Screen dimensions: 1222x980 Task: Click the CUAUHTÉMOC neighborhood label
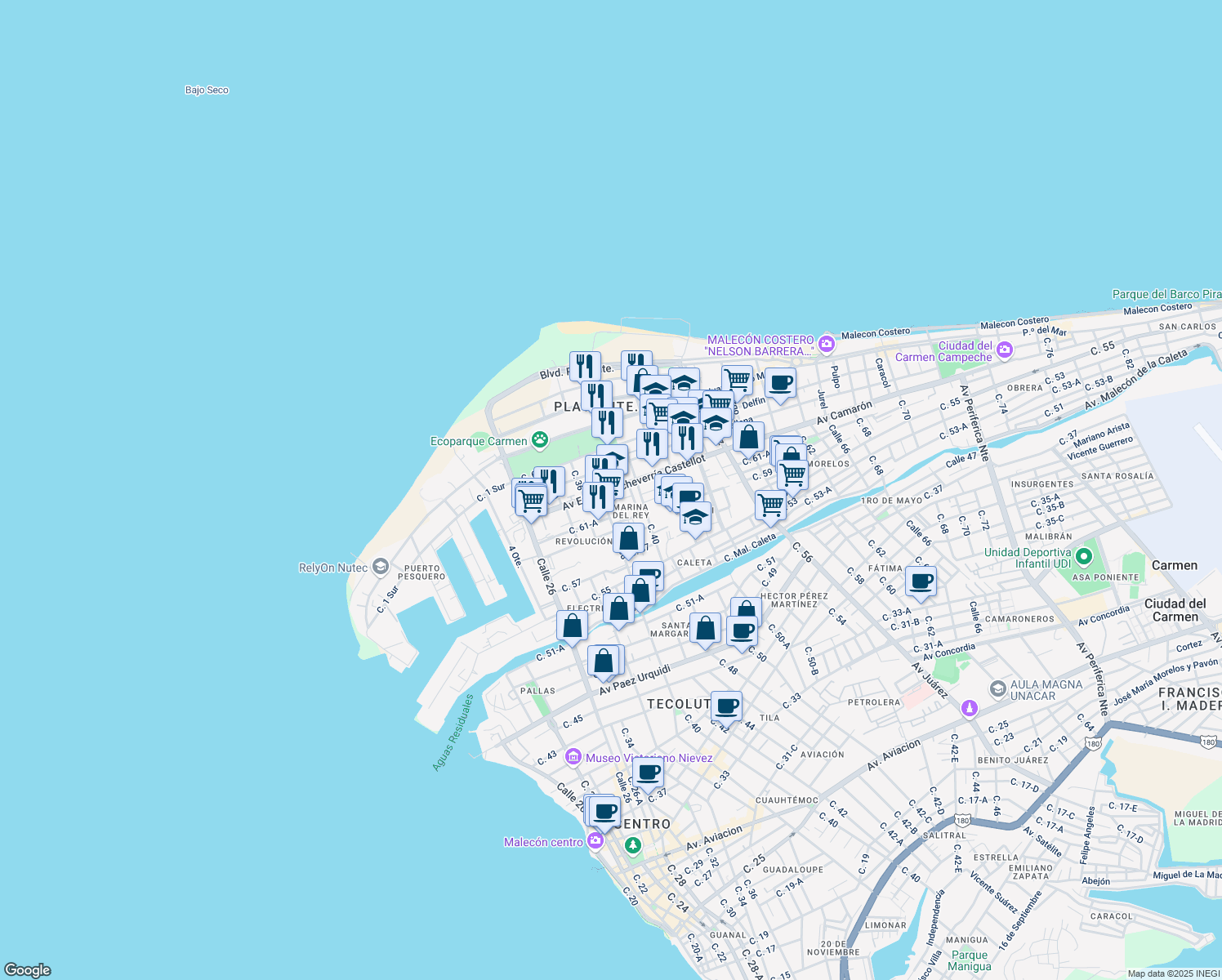[787, 800]
